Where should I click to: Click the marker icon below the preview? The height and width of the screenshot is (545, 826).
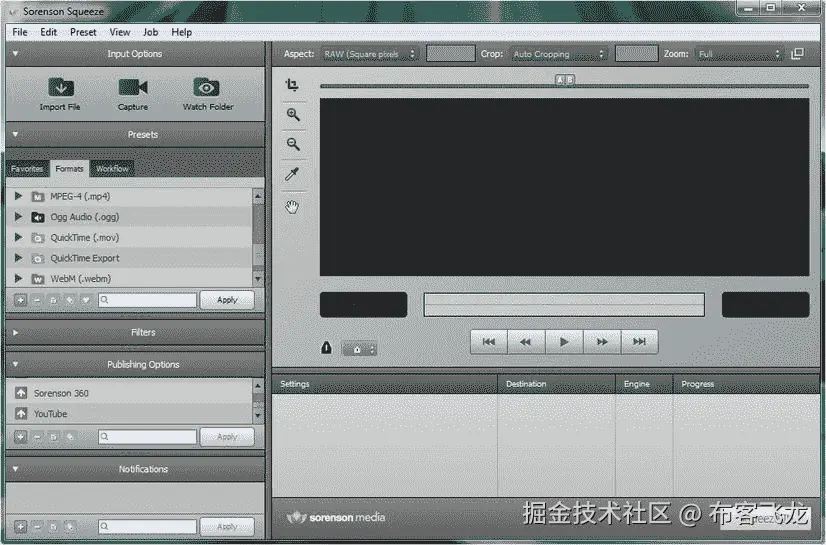click(327, 348)
